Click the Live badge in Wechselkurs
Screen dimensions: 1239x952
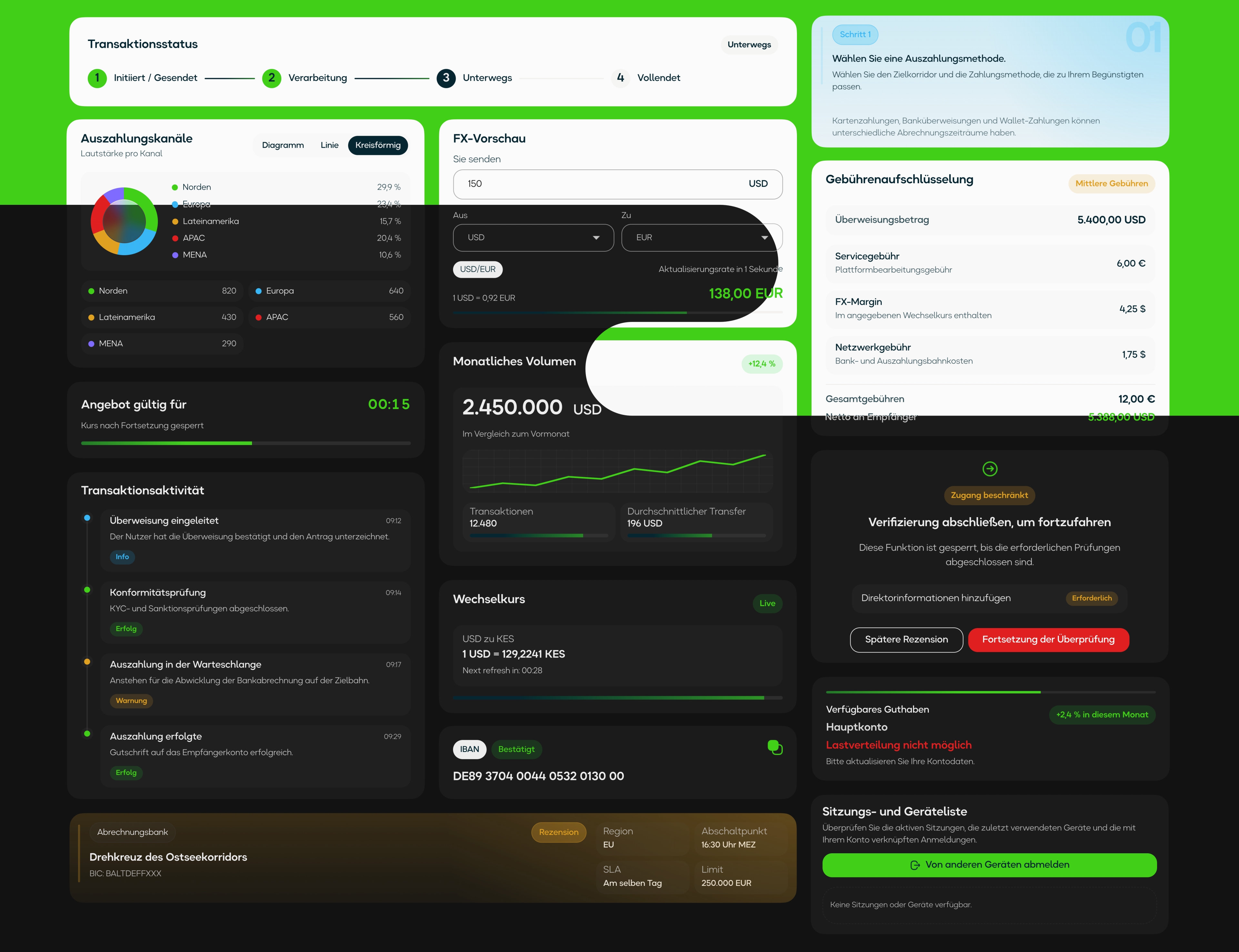[767, 604]
